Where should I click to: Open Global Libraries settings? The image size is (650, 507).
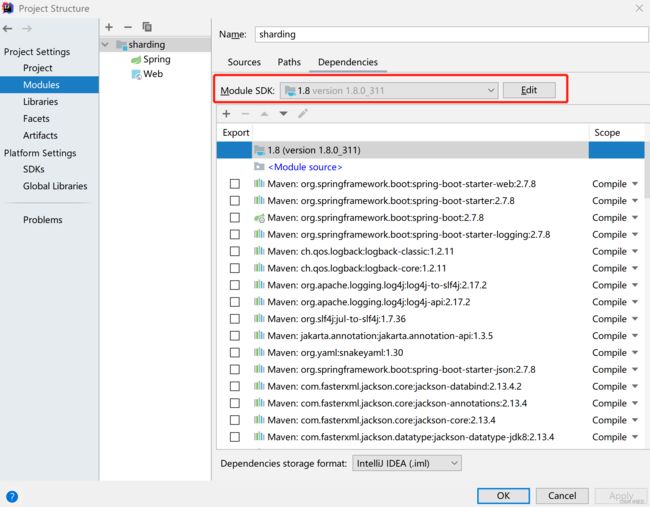(x=55, y=186)
